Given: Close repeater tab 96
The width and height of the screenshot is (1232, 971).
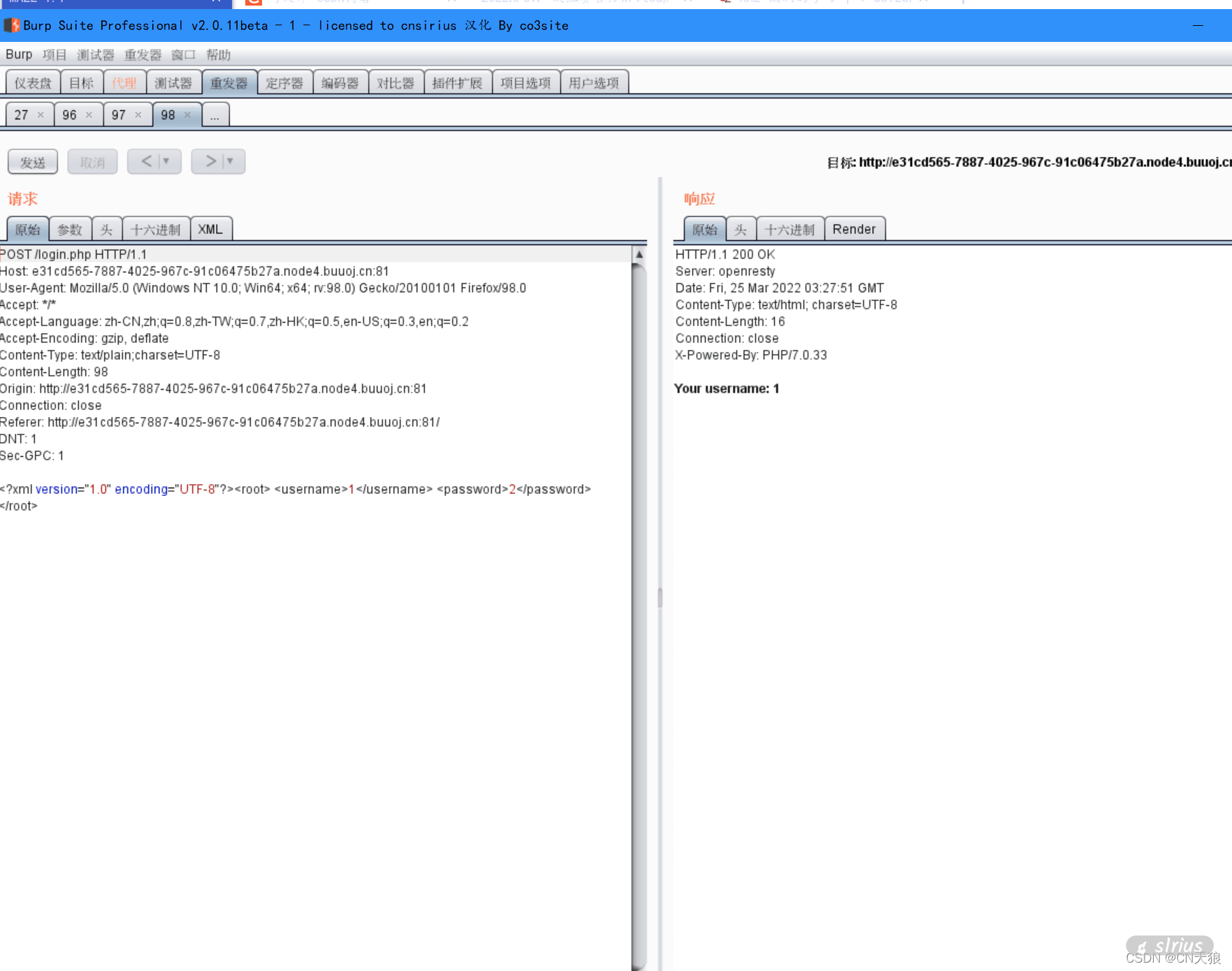Looking at the screenshot, I should 89,115.
